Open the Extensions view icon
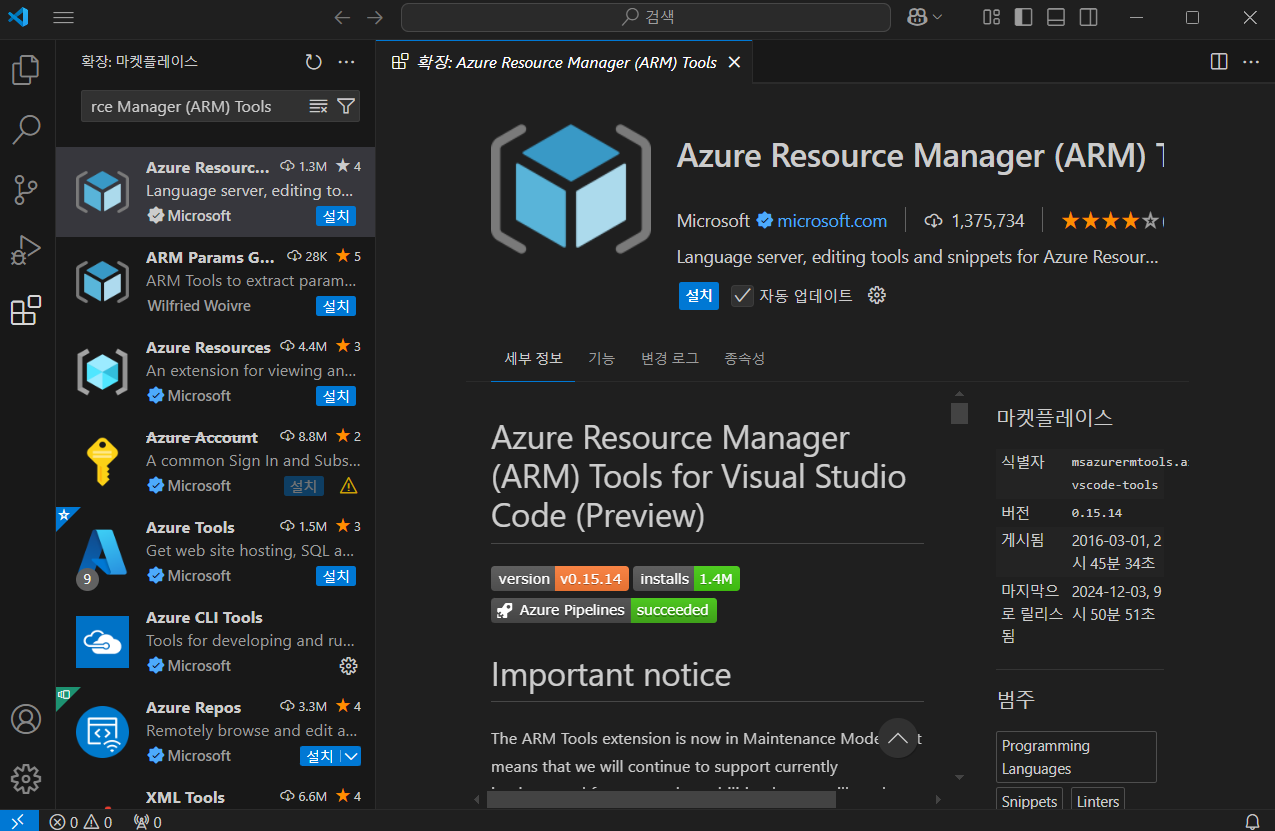 point(26,310)
